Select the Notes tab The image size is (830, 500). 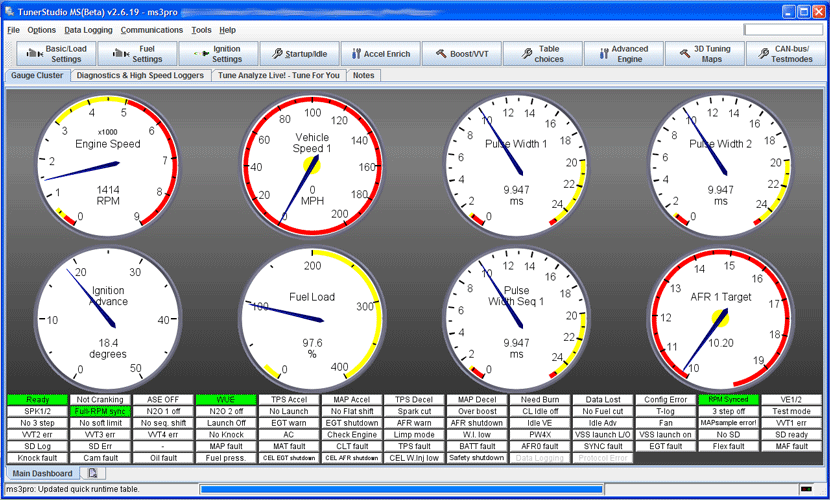364,75
